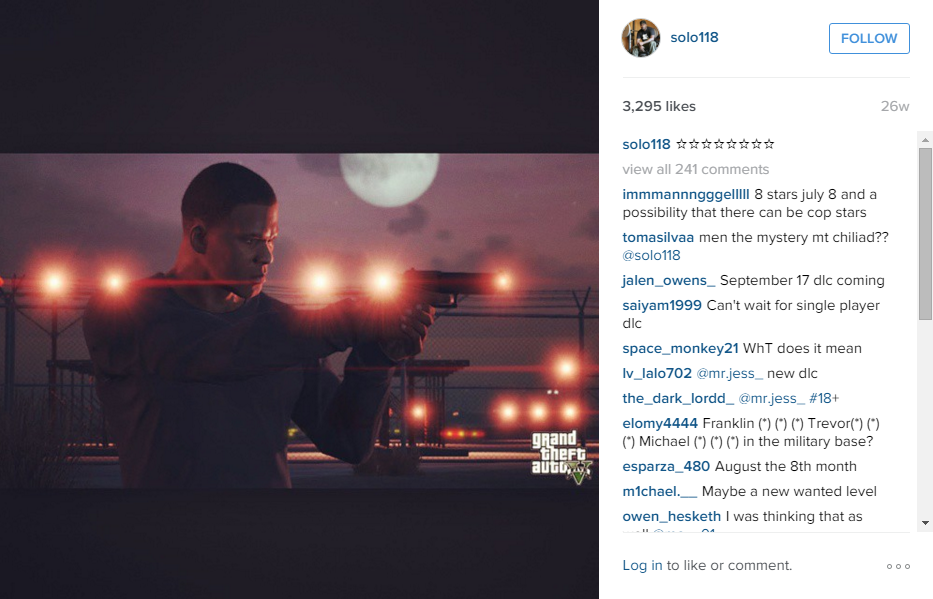Click the three-dots more options icon
The image size is (933, 599).
point(898,566)
